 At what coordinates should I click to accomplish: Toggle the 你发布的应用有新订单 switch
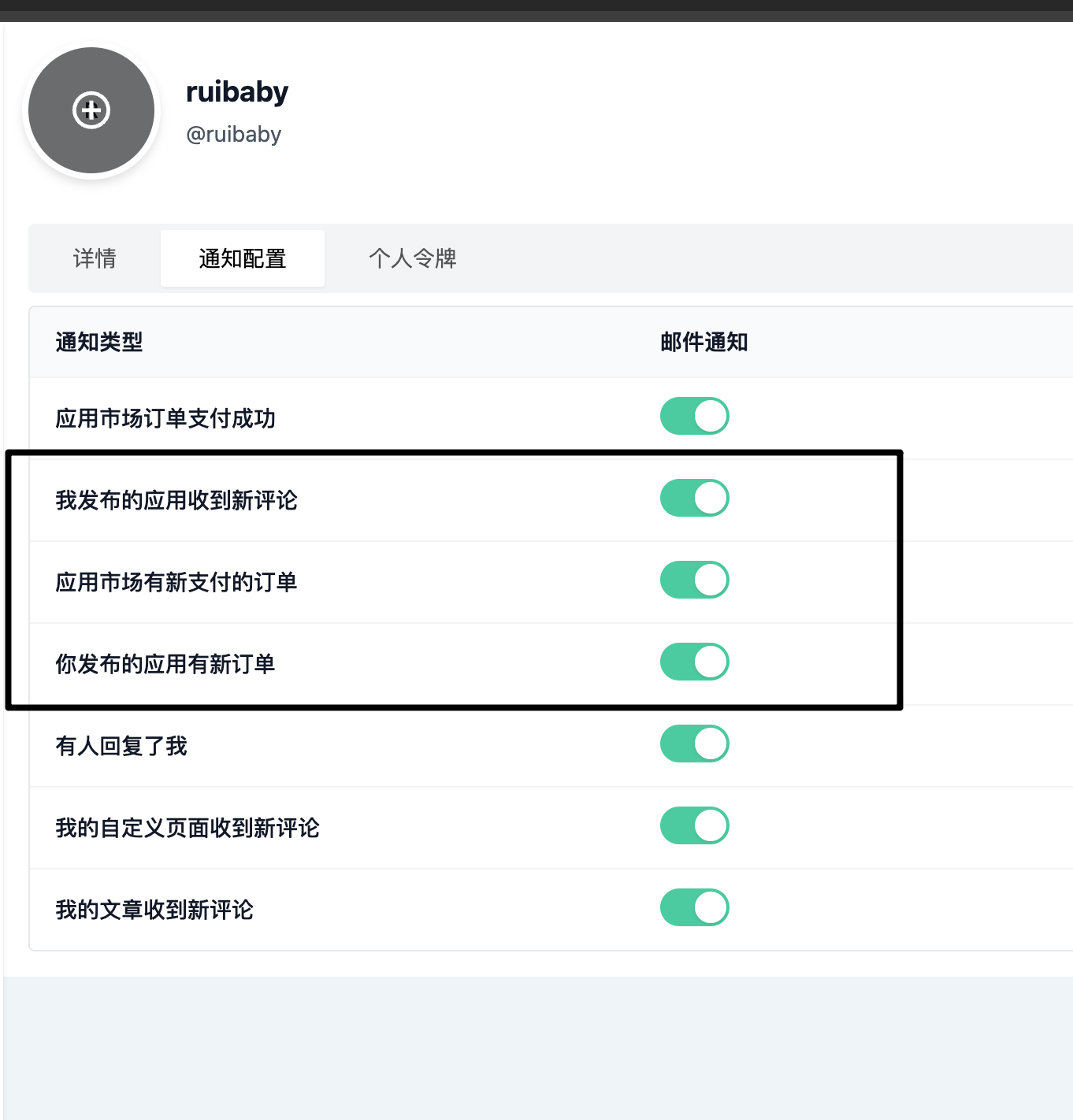[693, 662]
